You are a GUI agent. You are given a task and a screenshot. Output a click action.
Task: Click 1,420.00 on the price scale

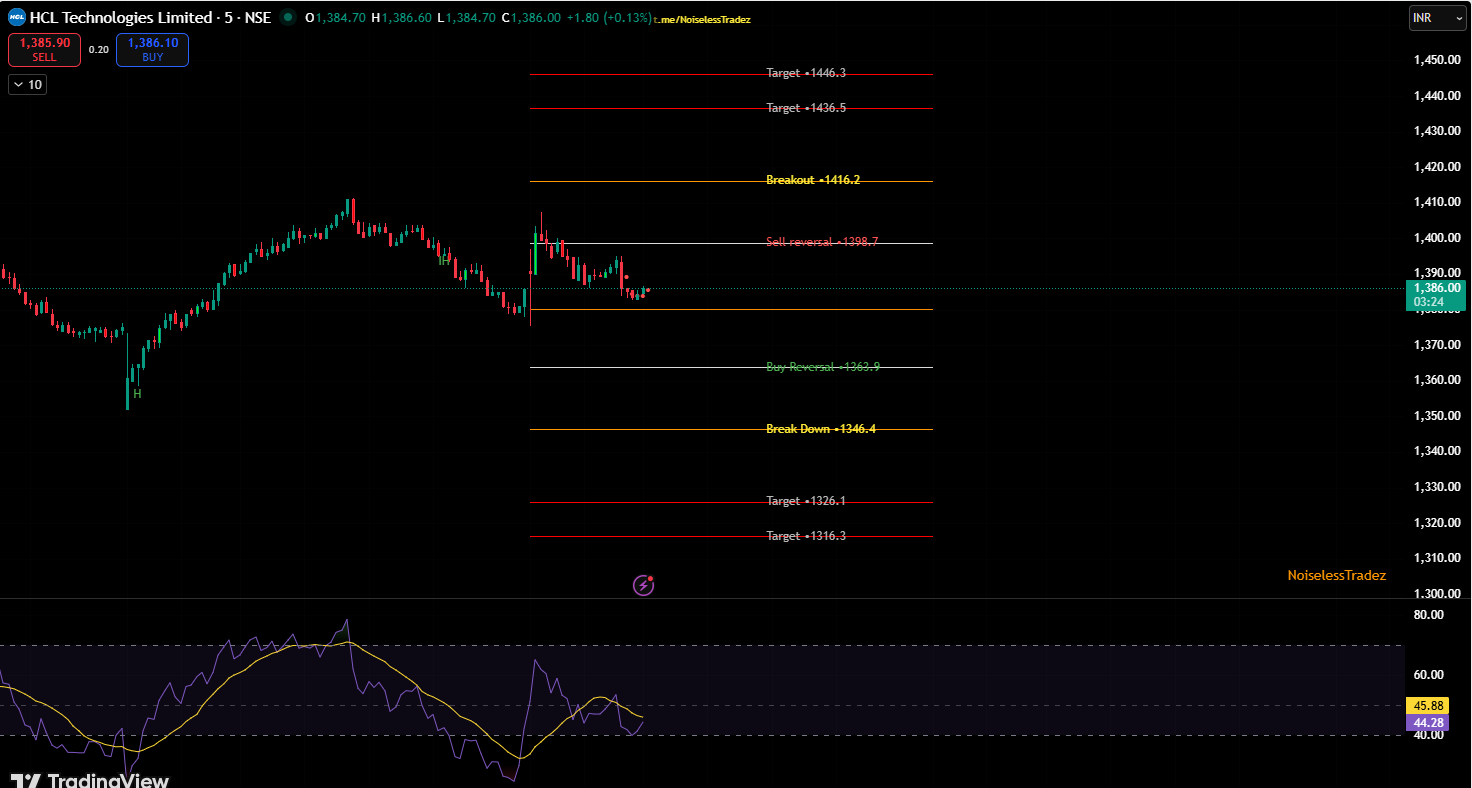click(1436, 167)
